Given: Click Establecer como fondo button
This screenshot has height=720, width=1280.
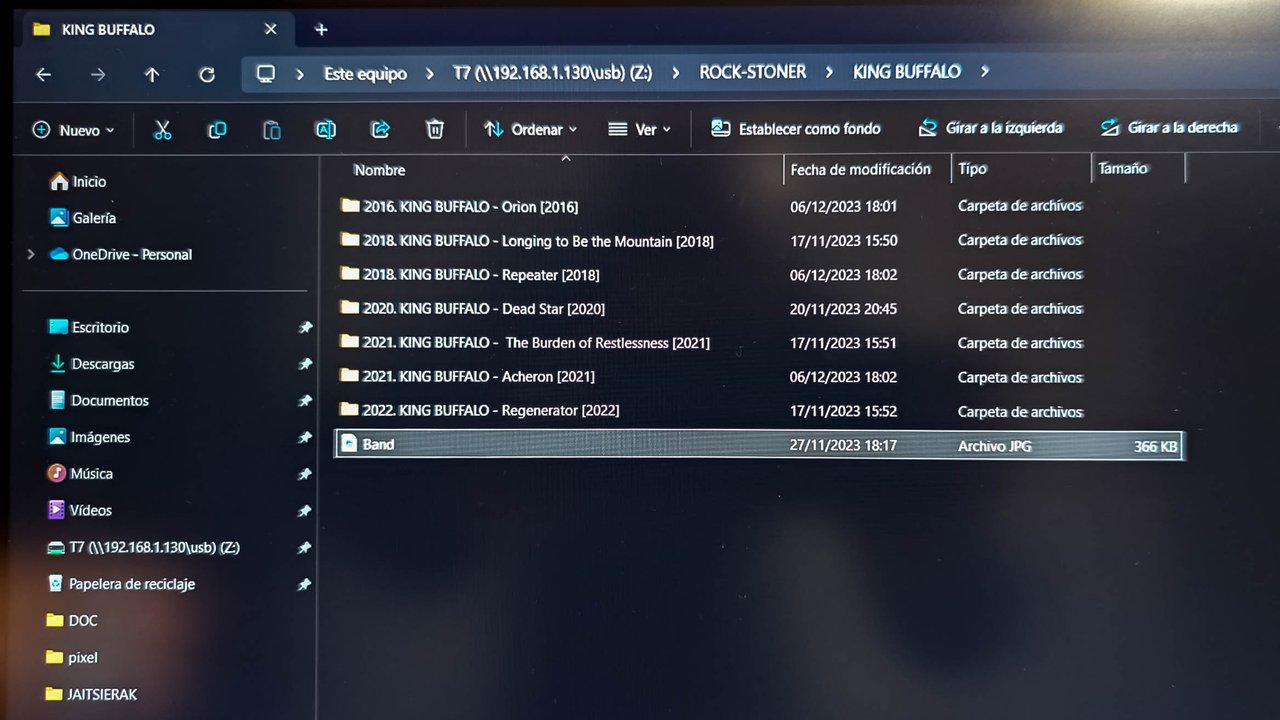Looking at the screenshot, I should coord(796,128).
